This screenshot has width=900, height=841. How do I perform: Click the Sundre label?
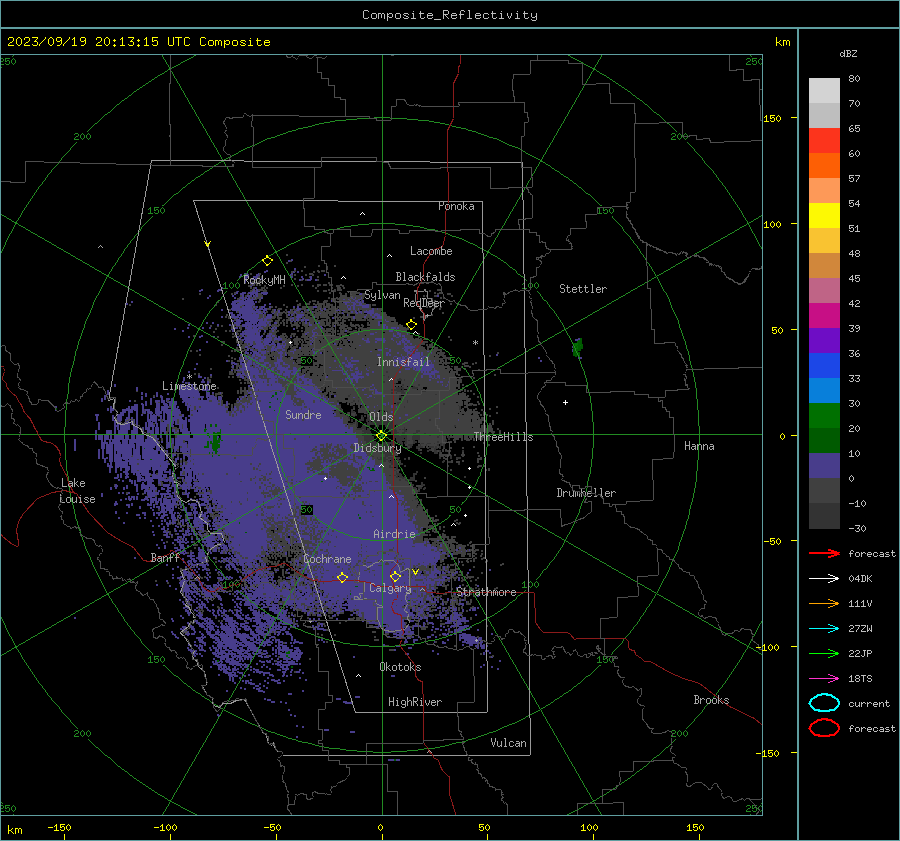[303, 414]
